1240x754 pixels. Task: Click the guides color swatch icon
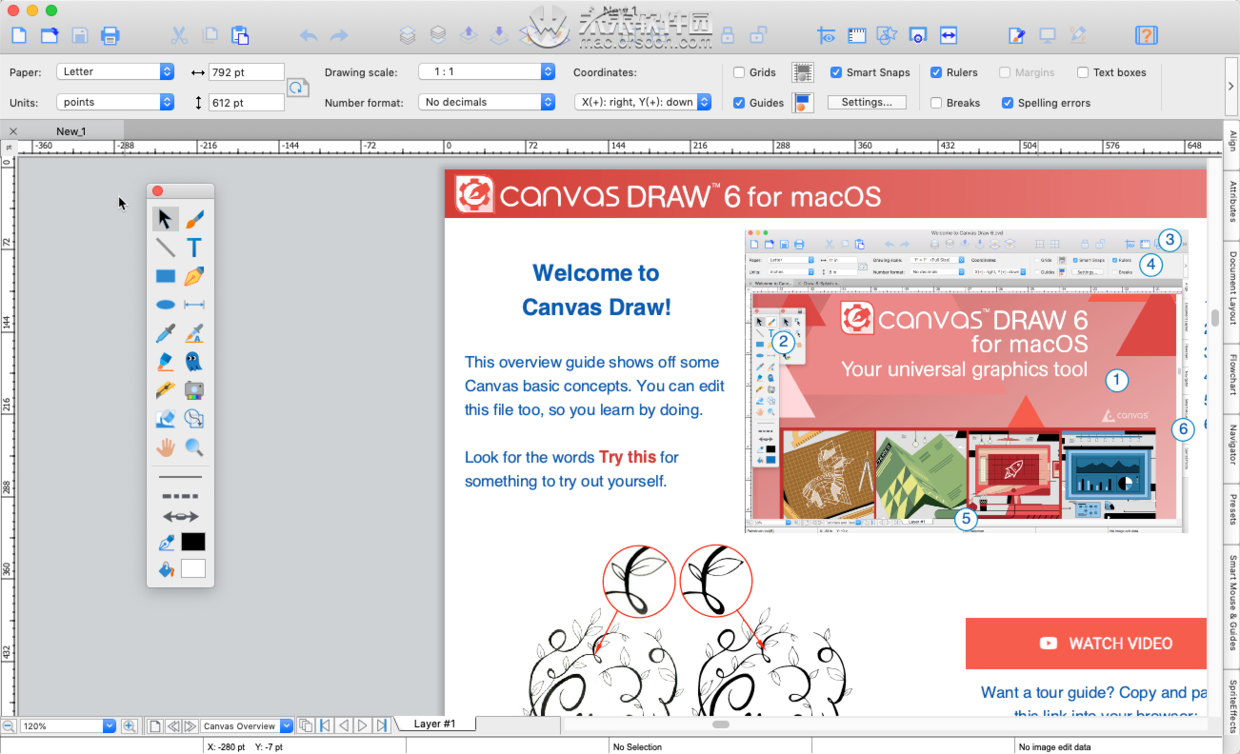click(x=801, y=102)
